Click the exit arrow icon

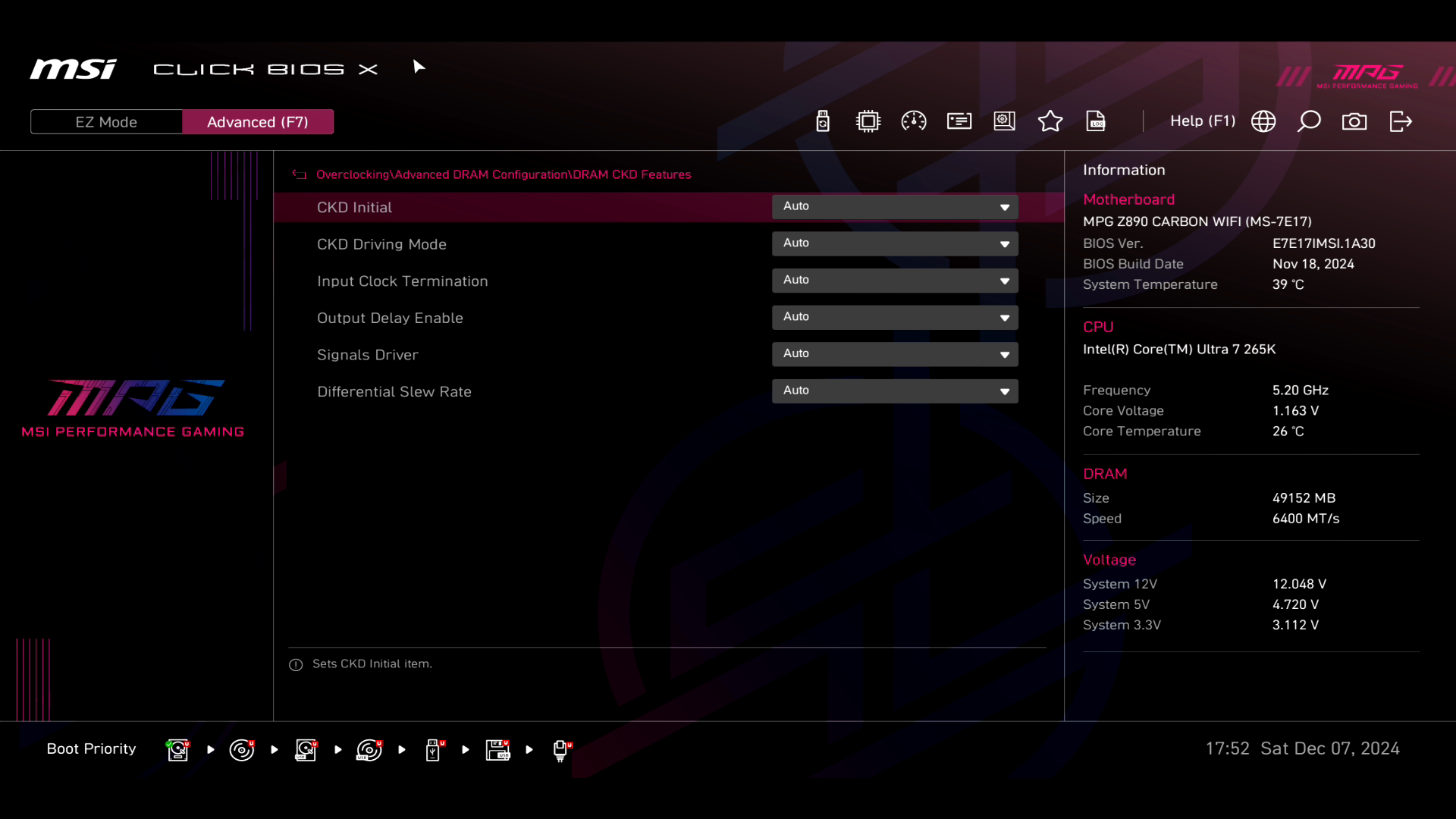(1401, 121)
